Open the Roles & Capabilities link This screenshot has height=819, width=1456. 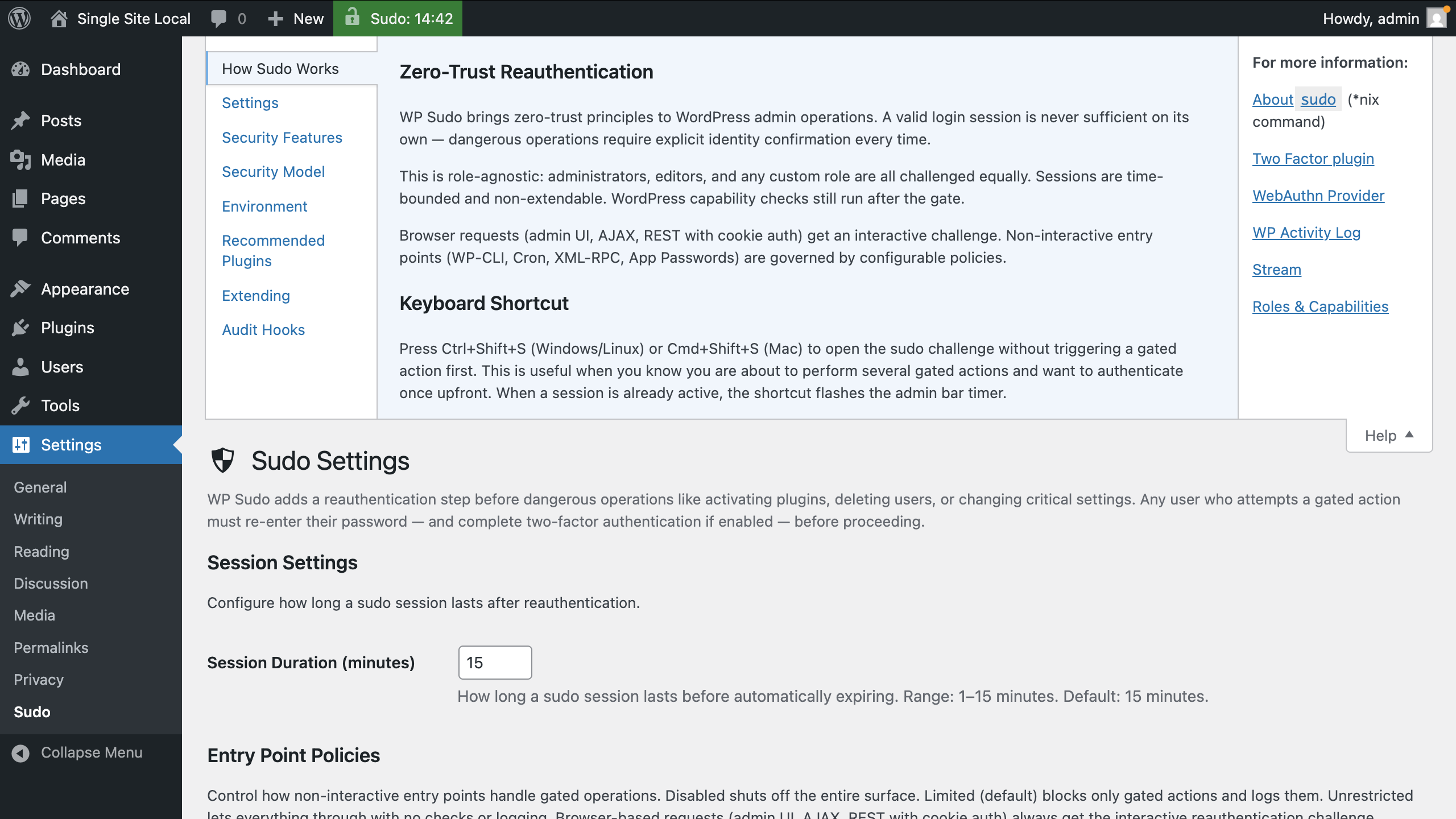pos(1320,307)
